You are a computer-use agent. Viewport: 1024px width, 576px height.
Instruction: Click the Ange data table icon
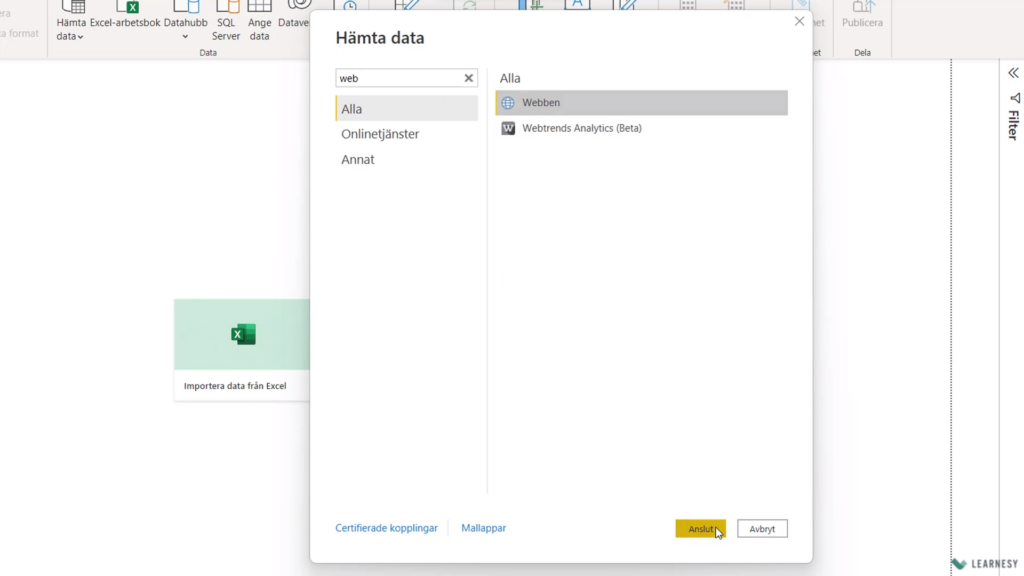(x=260, y=8)
